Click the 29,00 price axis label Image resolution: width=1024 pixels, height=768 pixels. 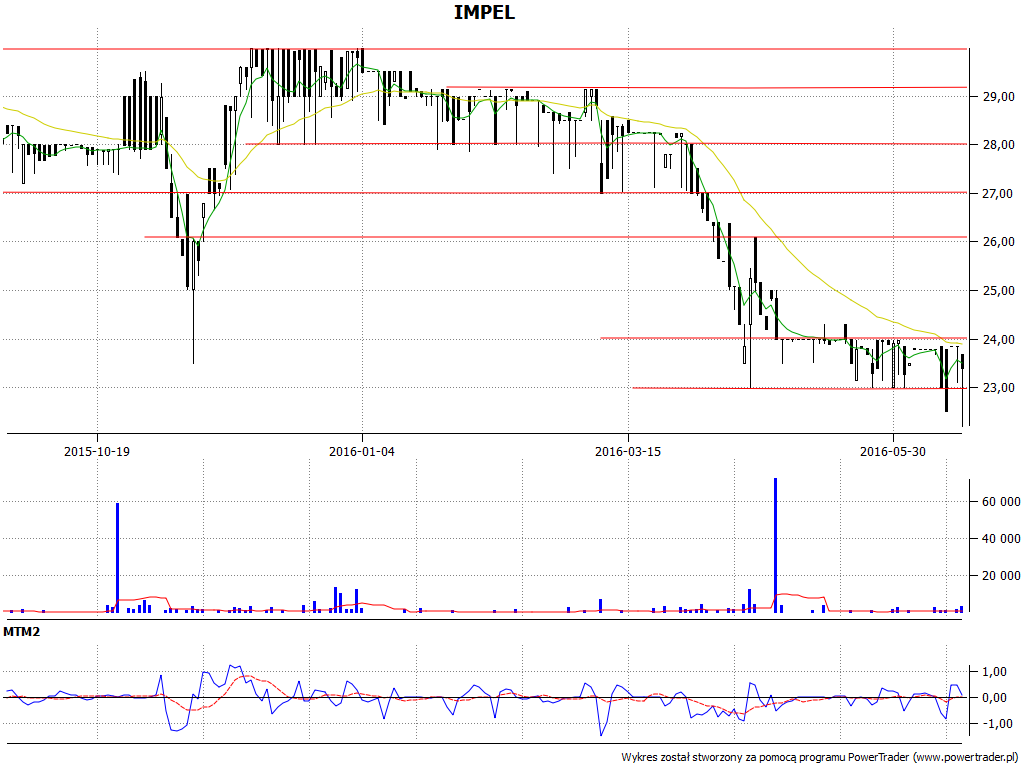coord(998,97)
